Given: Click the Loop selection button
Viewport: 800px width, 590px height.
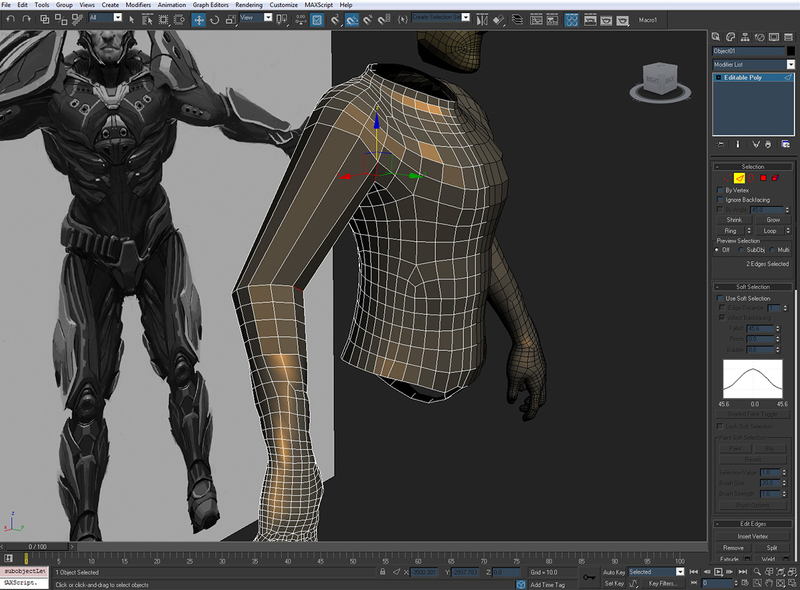Looking at the screenshot, I should [x=772, y=230].
